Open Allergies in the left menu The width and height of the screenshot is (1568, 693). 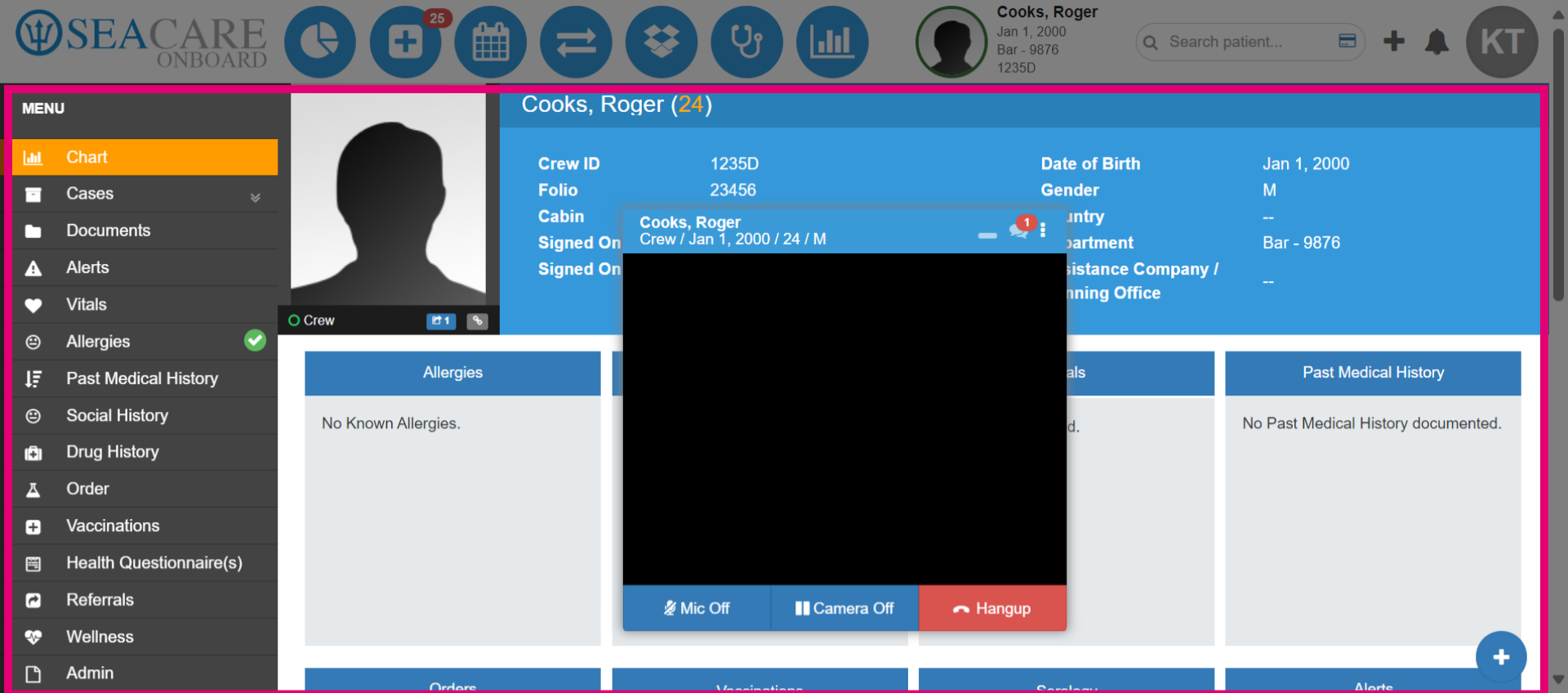pyautogui.click(x=145, y=342)
